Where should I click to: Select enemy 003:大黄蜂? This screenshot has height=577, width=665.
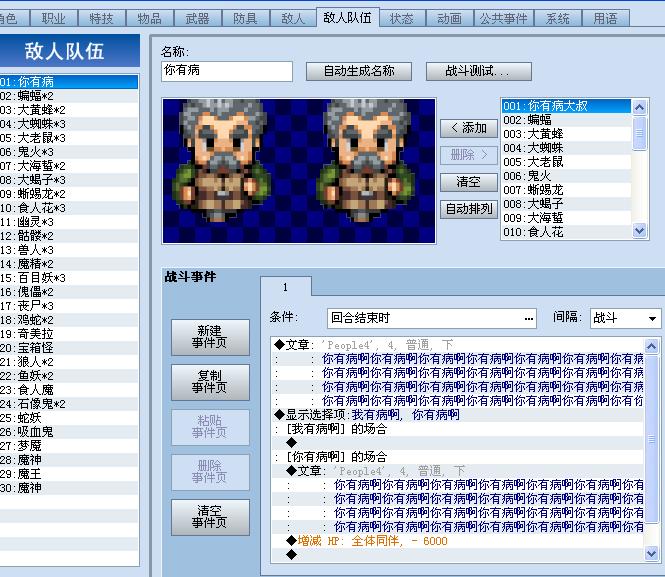(x=566, y=134)
